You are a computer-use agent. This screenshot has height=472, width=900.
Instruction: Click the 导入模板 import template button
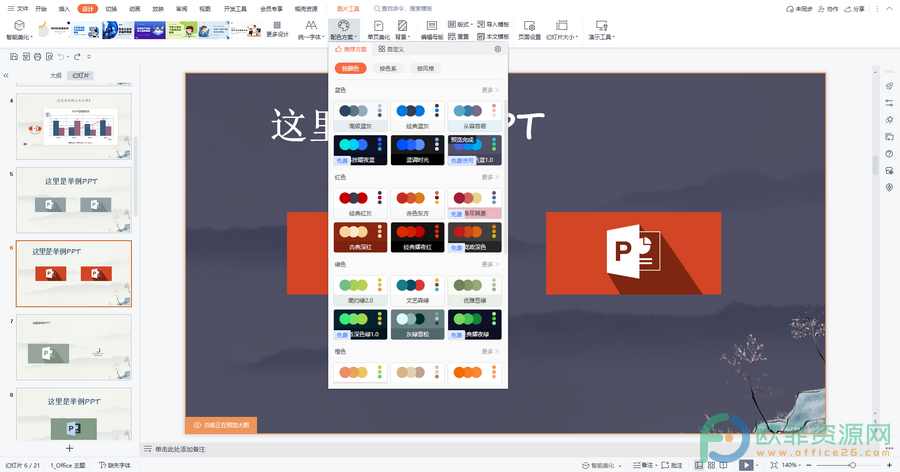click(493, 24)
